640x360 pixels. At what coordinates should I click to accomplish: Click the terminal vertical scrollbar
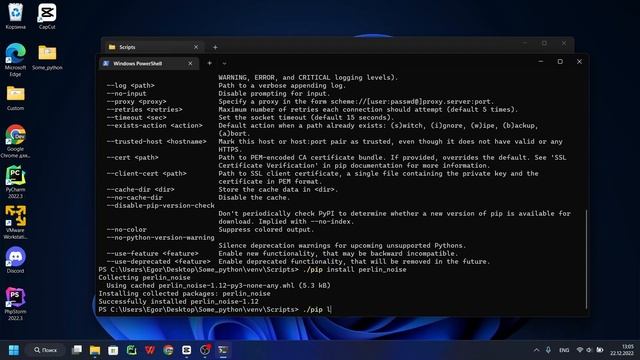586,259
